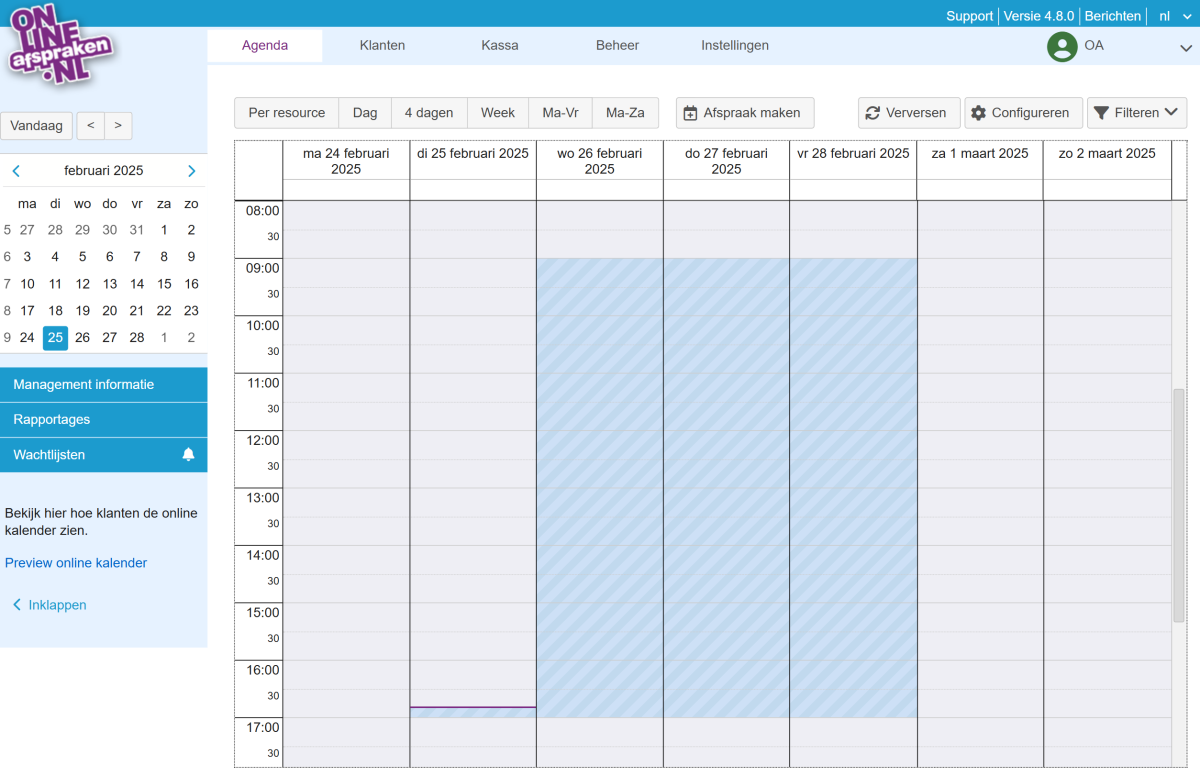This screenshot has height=776, width=1200.
Task: Switch to Per resource view
Action: [x=287, y=113]
